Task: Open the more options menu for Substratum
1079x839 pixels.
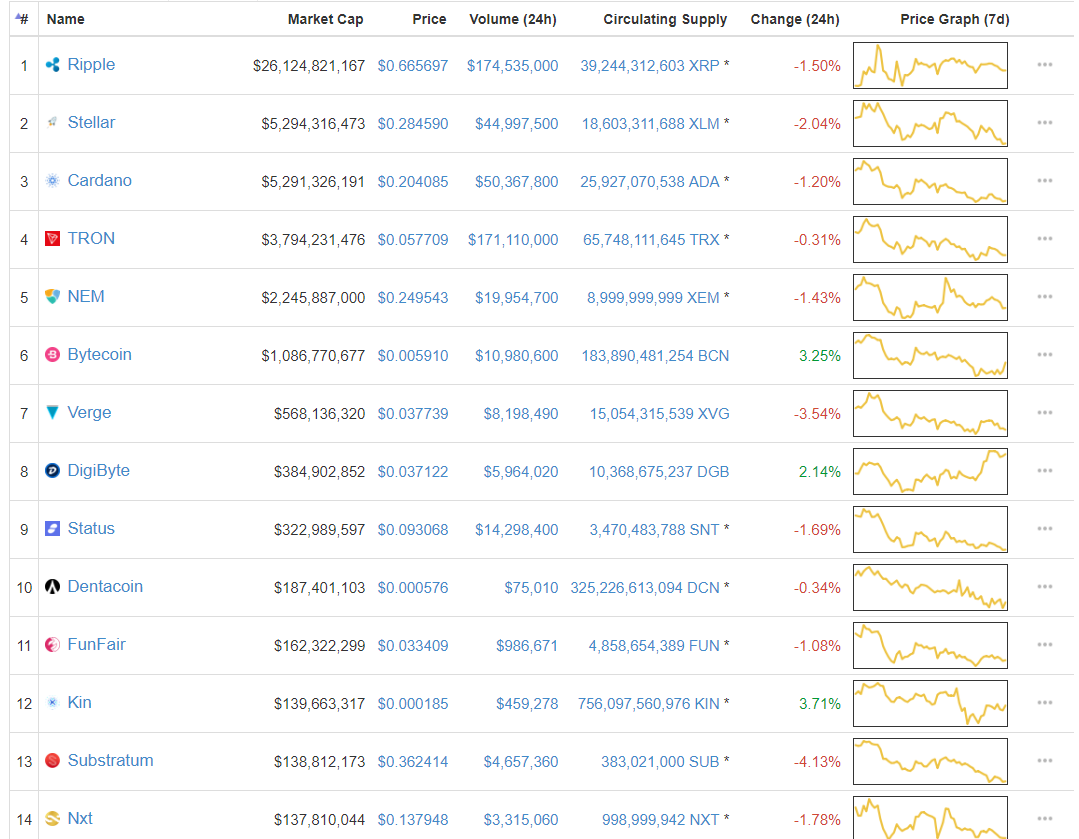Action: pos(1045,761)
